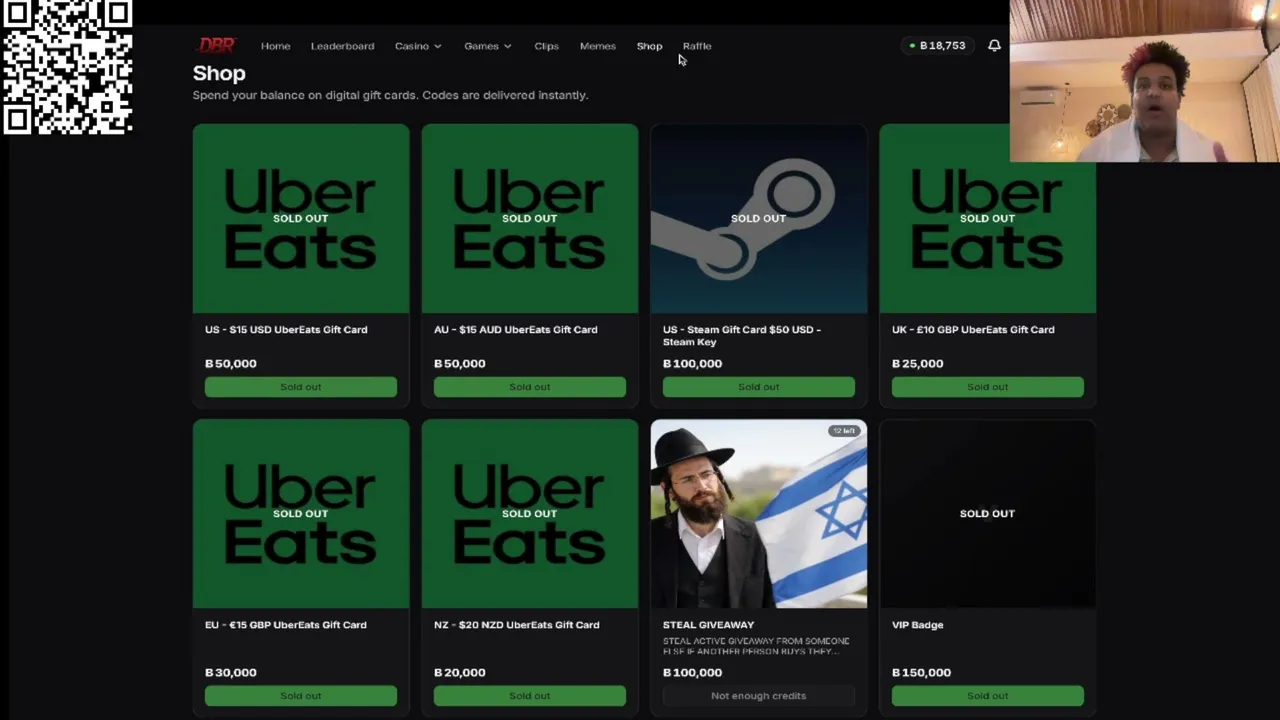Image resolution: width=1280 pixels, height=720 pixels.
Task: Click Sold out button for EU UberEats card
Action: (301, 696)
